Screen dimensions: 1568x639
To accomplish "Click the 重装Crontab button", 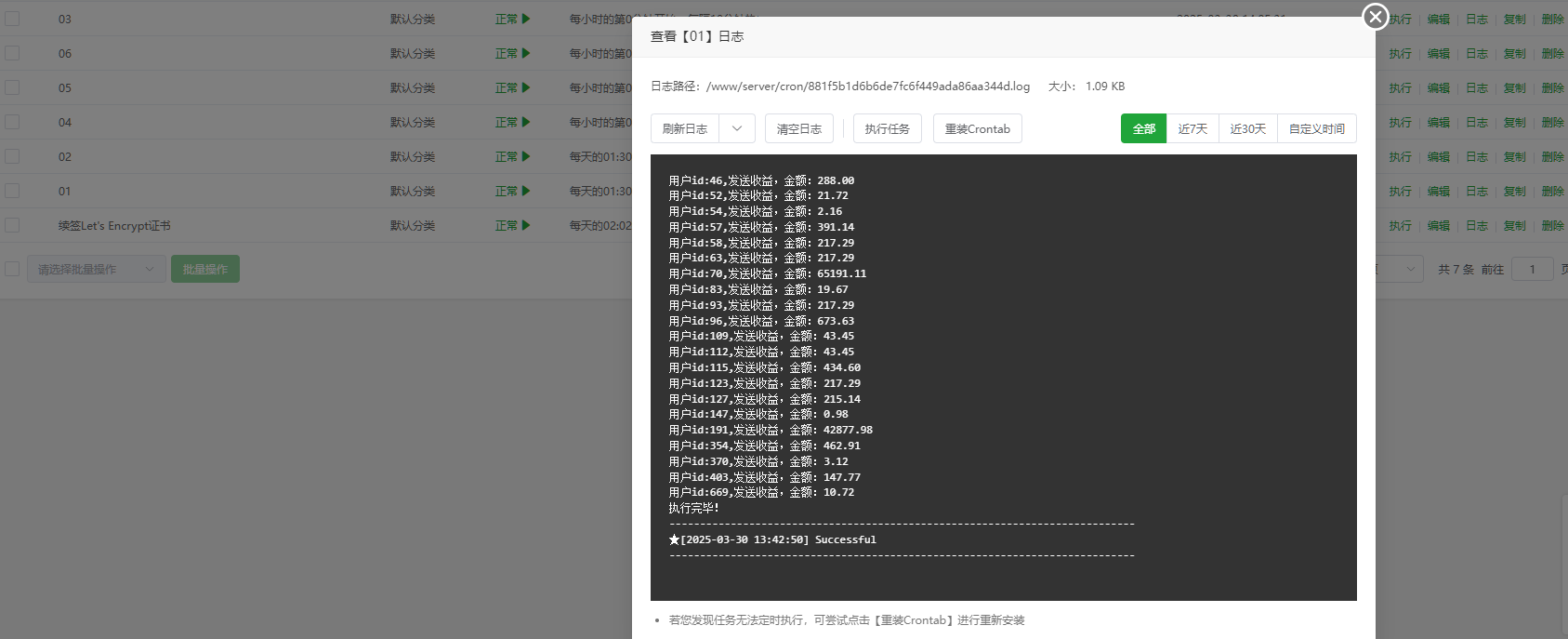I will (x=978, y=128).
